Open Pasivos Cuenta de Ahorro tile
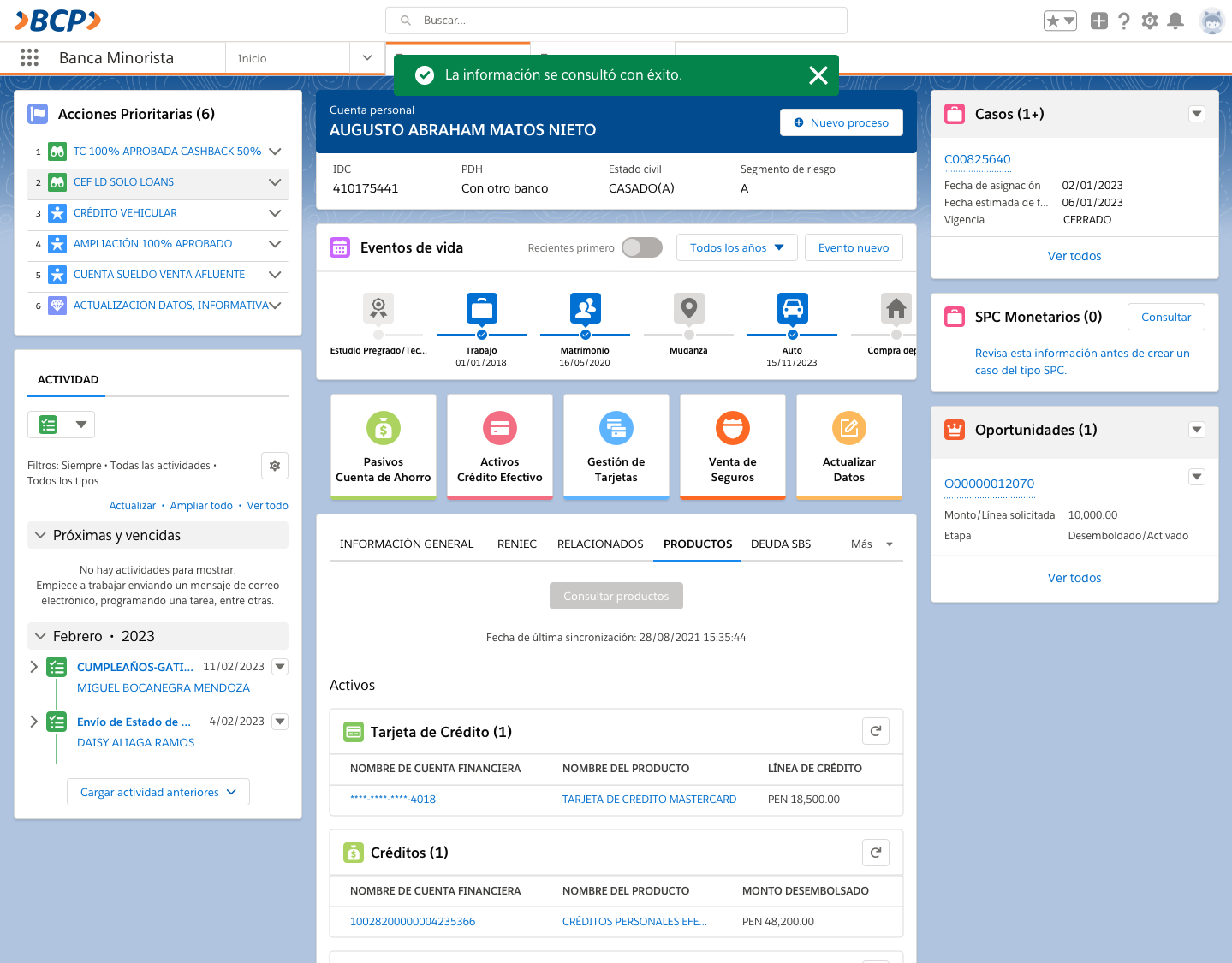Viewport: 1232px width, 963px height. 384,446
